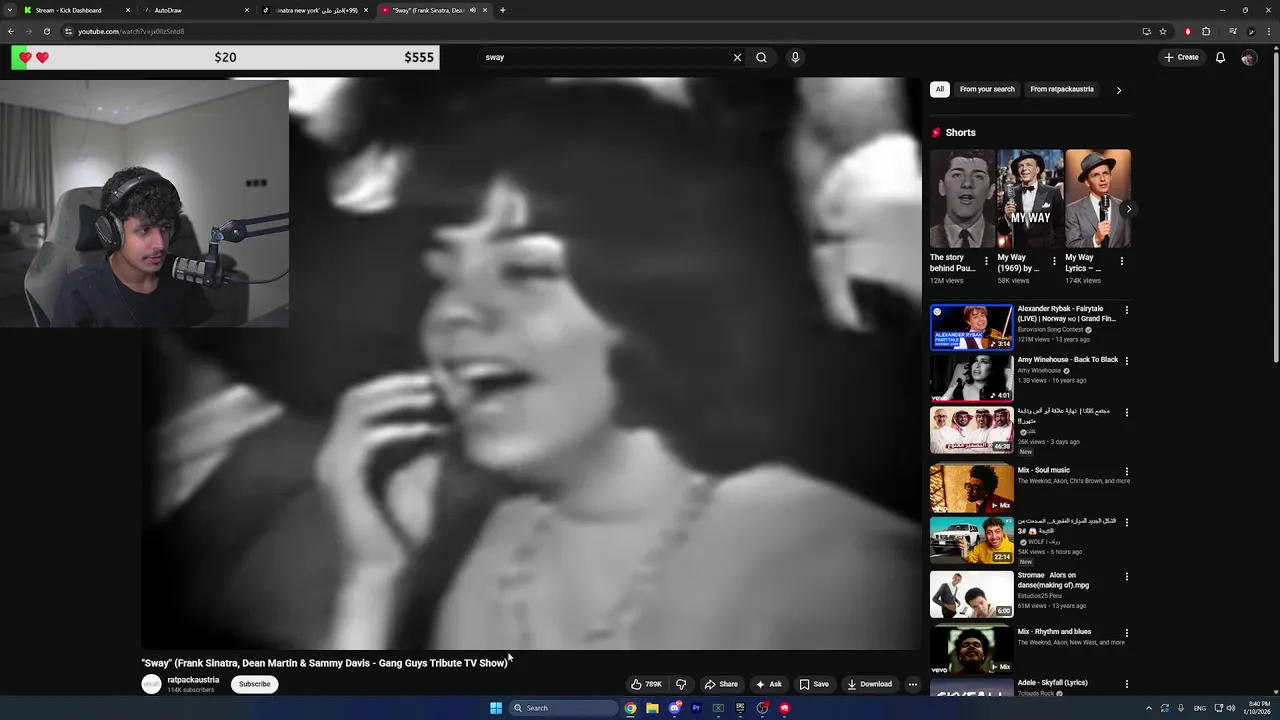
Task: Open options for Alexander Rybak Fairytale video
Action: click(x=1127, y=310)
